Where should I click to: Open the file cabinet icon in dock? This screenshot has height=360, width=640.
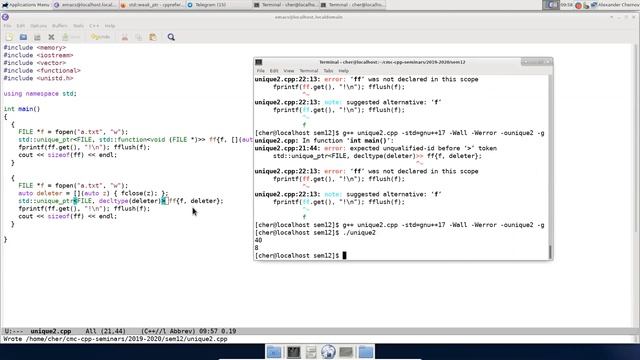(x=311, y=352)
